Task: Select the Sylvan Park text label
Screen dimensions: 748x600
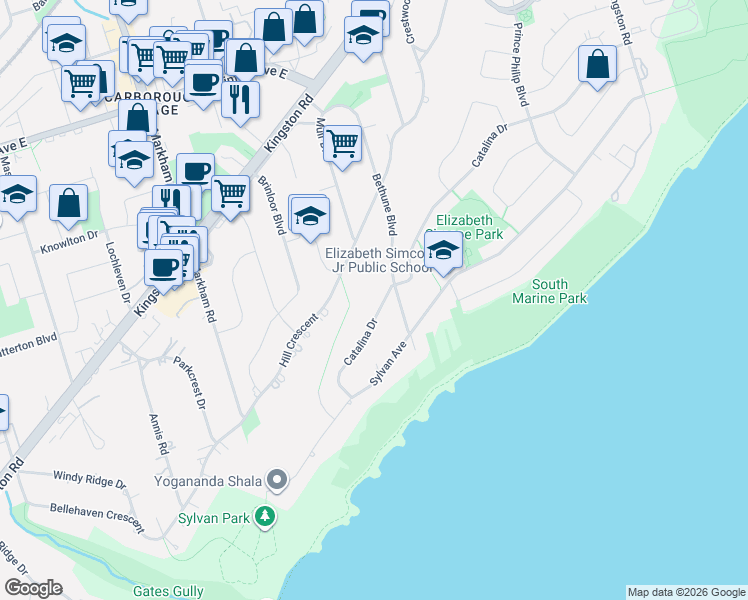Action: click(214, 518)
